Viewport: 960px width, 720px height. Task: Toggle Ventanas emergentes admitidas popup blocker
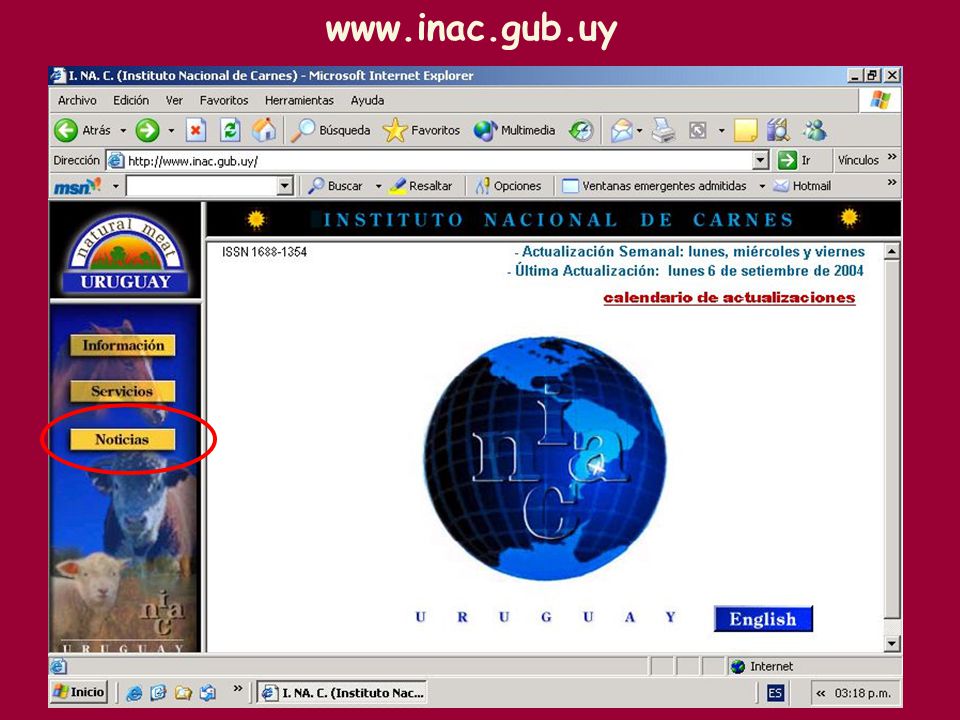(x=654, y=186)
